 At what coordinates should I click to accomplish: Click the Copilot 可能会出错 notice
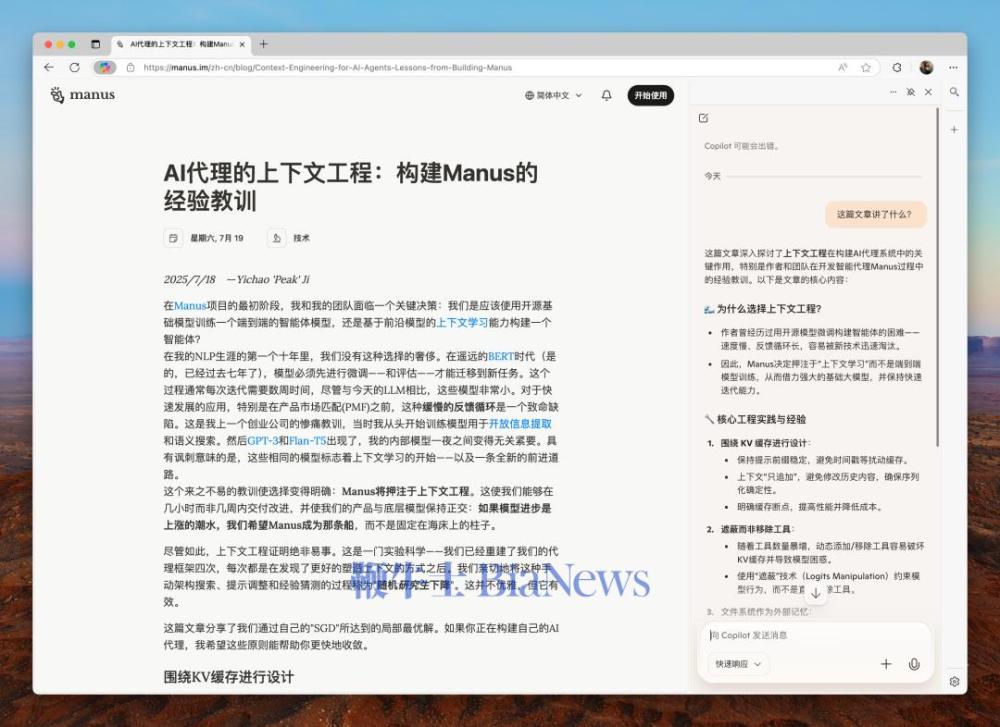pos(742,146)
